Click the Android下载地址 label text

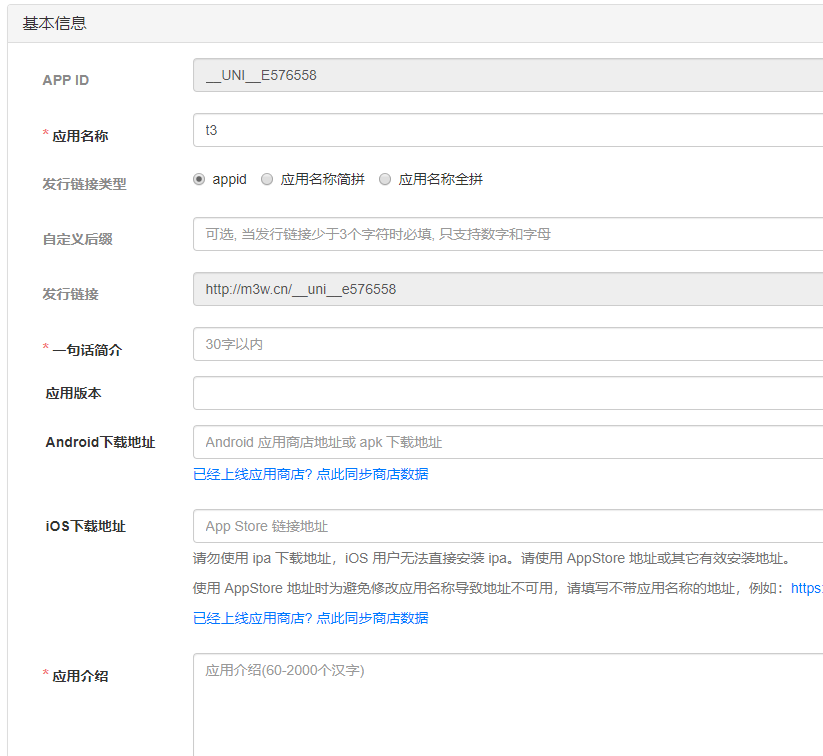coord(100,442)
